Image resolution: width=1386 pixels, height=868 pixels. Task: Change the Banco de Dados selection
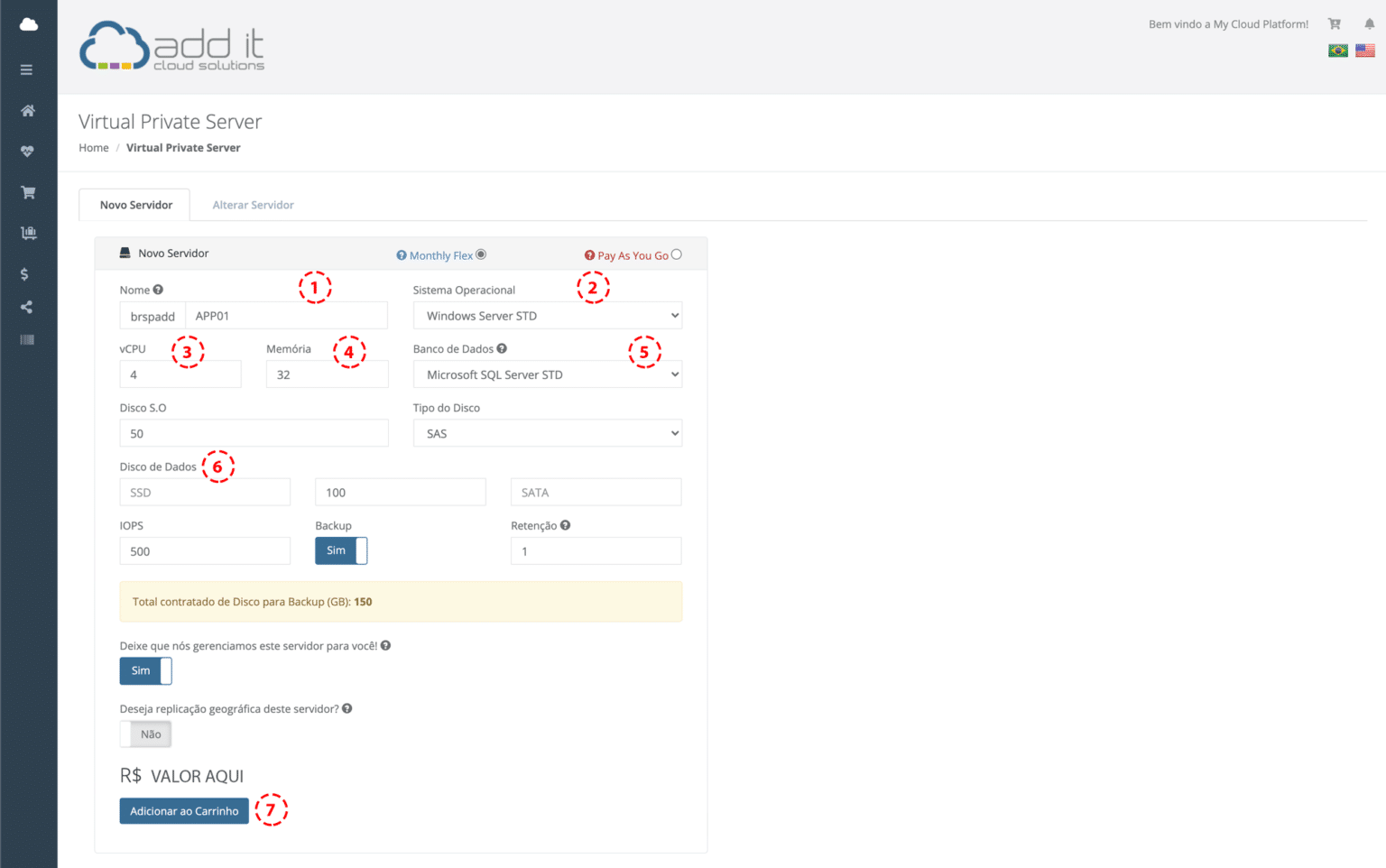[547, 374]
